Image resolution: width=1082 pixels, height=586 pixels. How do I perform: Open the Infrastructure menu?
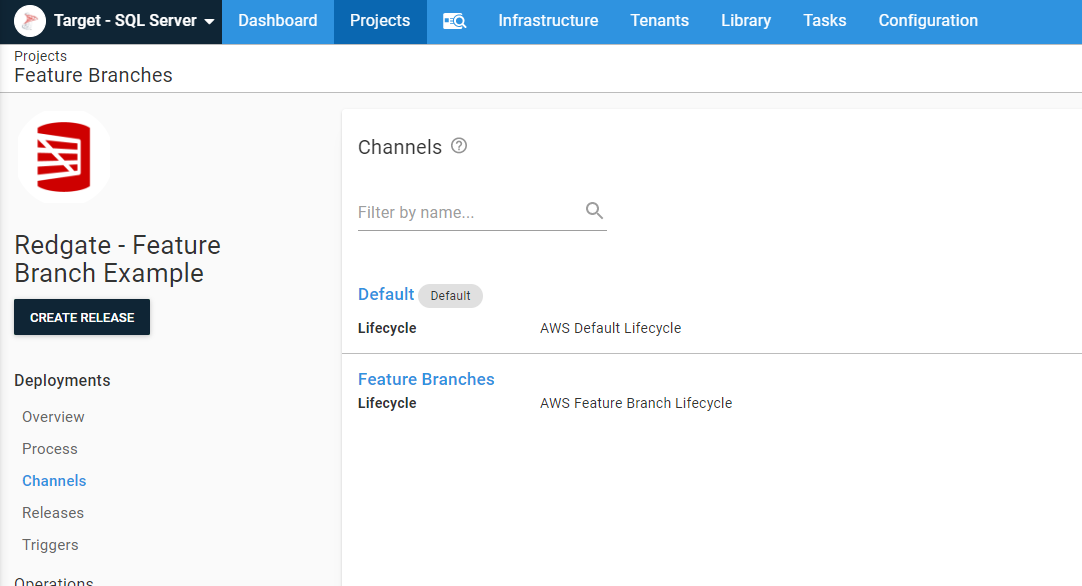(x=548, y=21)
